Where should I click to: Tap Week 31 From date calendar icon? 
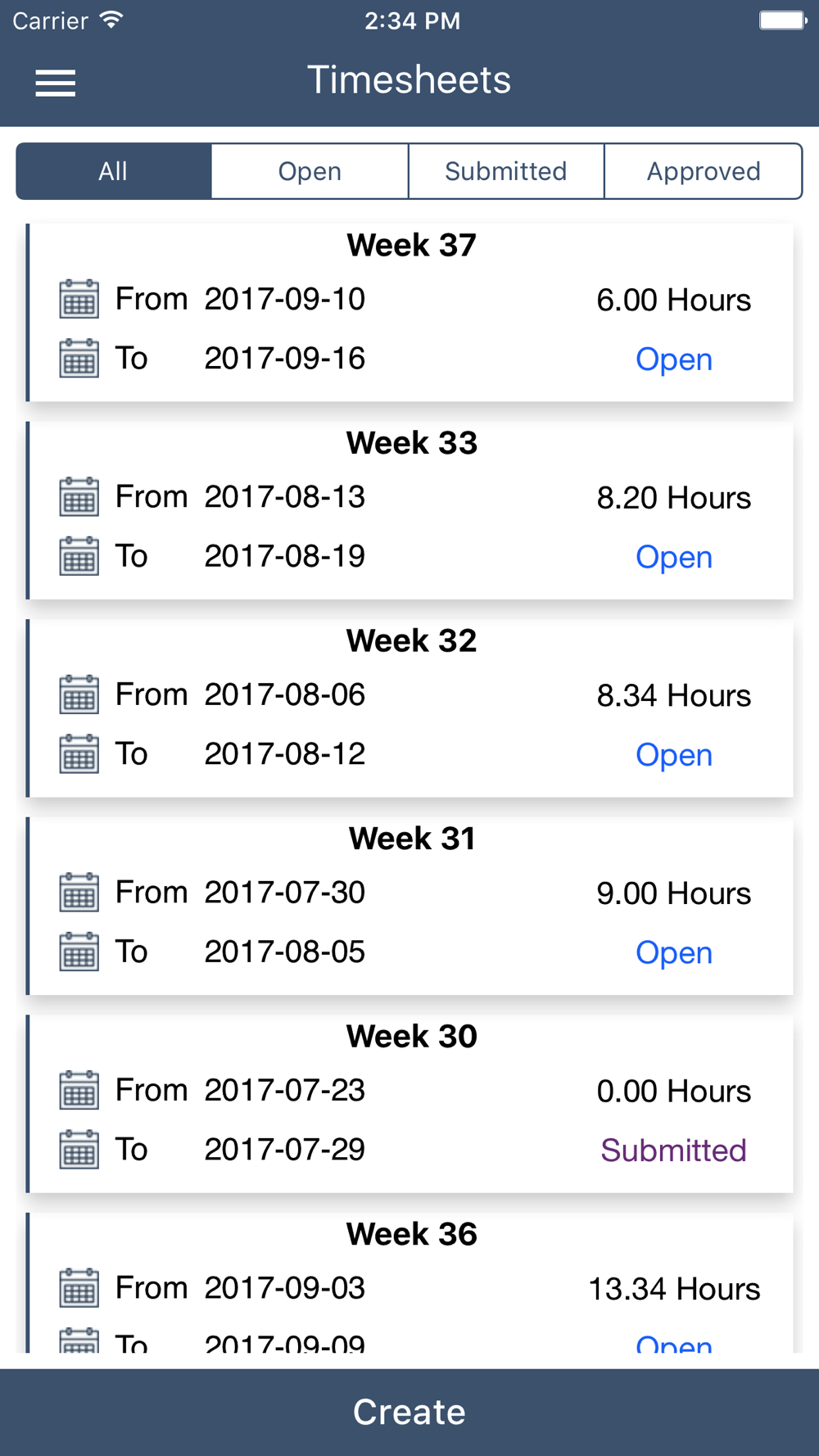[79, 892]
